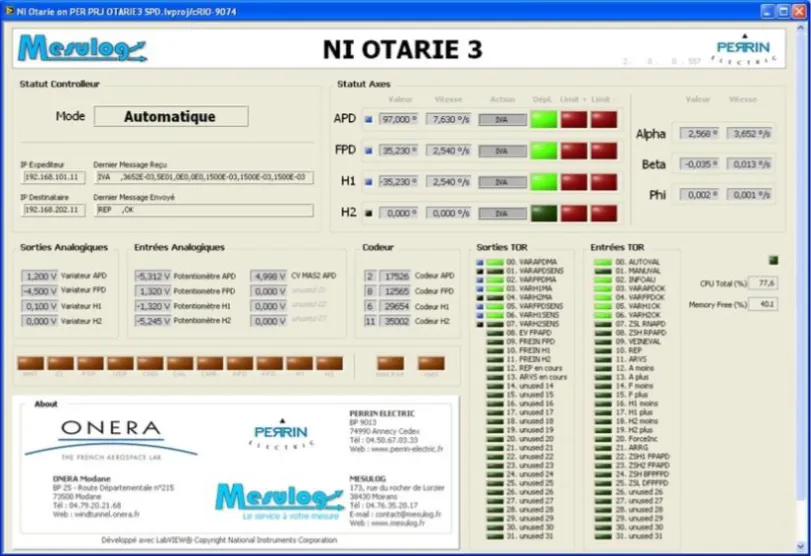Click the Beta Vitesse 0,013 °/s field
This screenshot has width=811, height=556.
click(x=749, y=164)
